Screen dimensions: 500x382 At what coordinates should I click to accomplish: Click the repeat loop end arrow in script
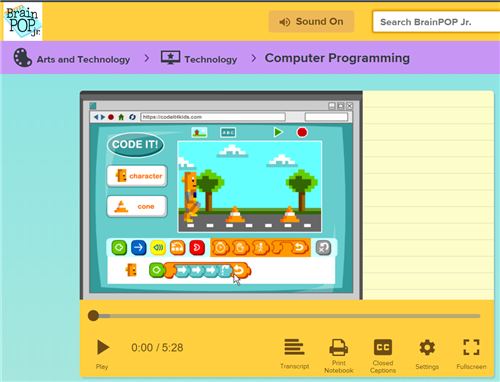[240, 270]
